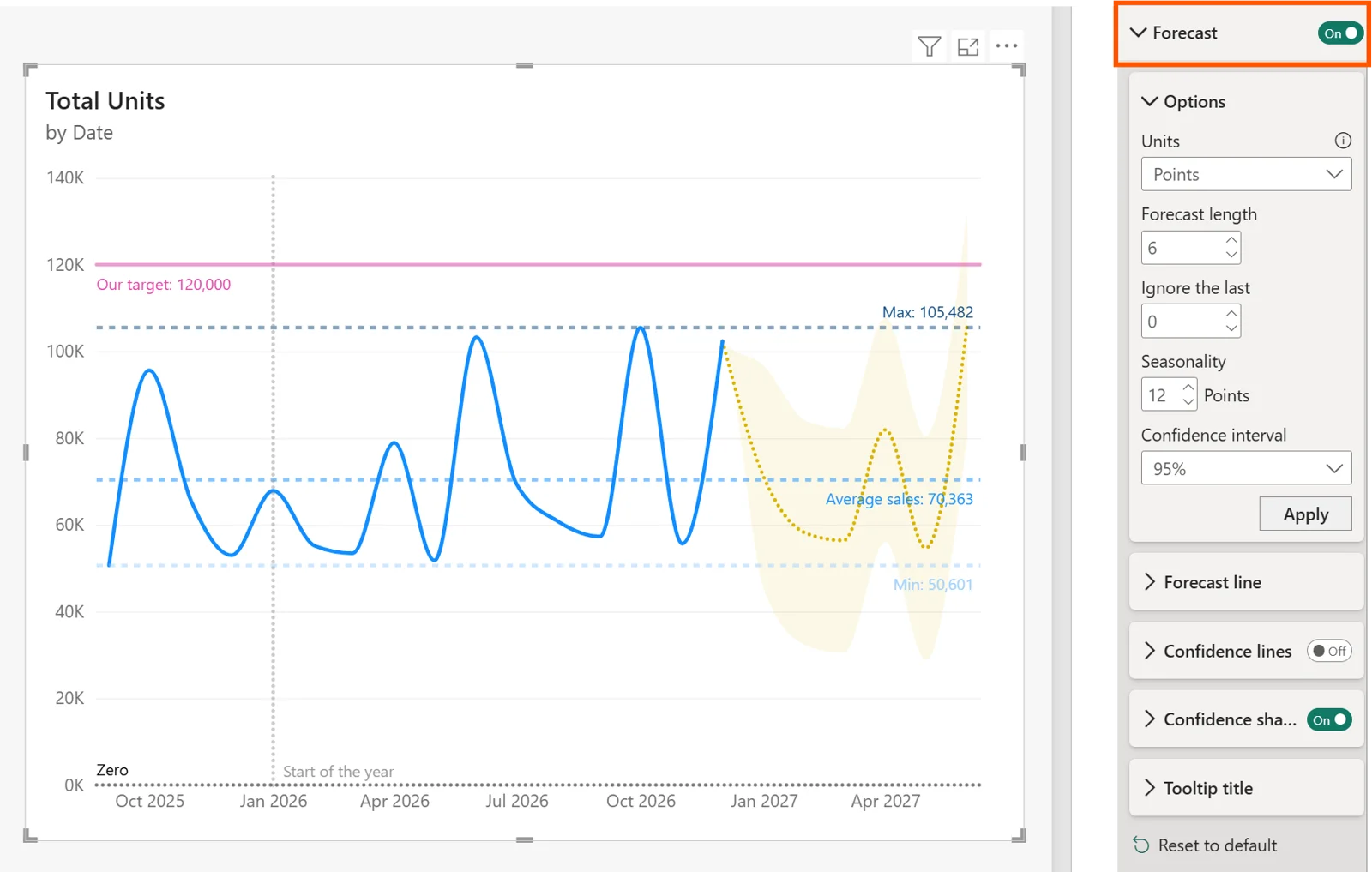Expand the Confidence lines section chevron

click(1150, 651)
